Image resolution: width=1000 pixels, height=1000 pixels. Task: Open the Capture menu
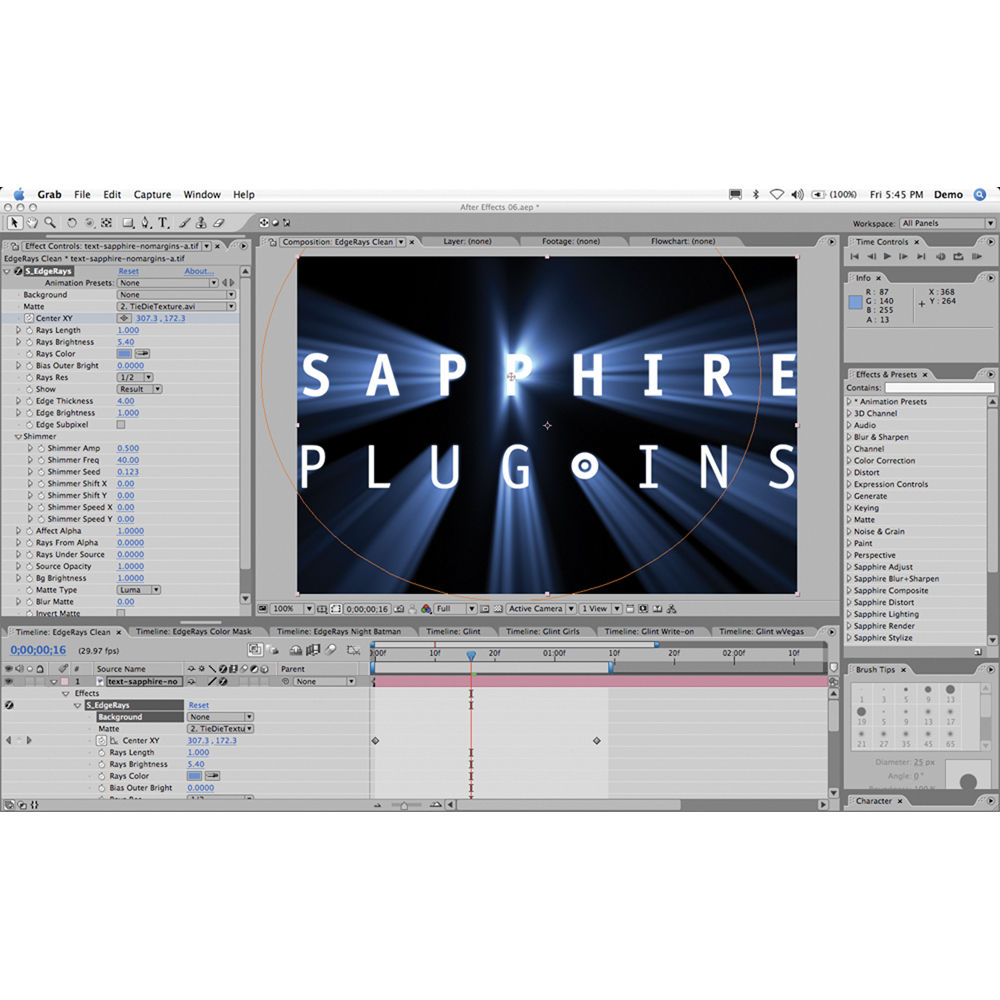152,195
